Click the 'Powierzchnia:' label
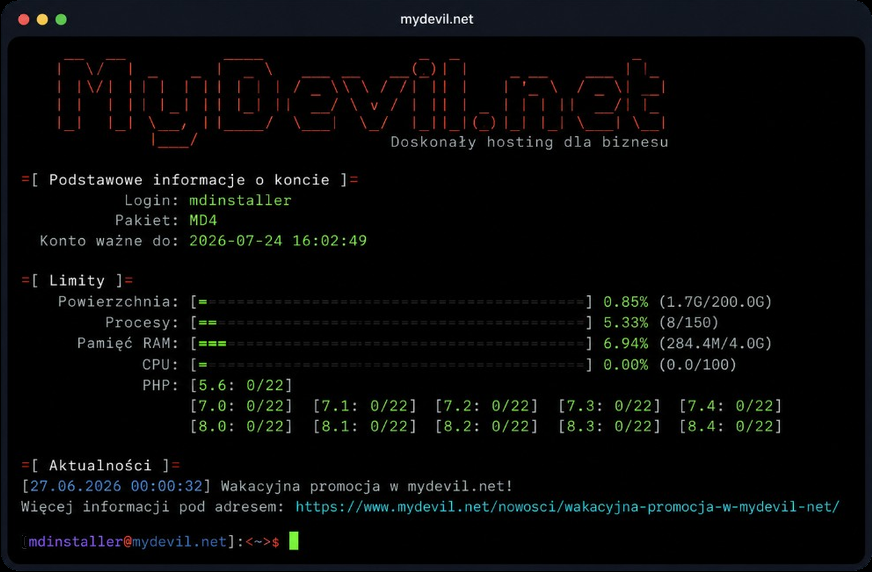Screen dimensions: 872x572 118,302
